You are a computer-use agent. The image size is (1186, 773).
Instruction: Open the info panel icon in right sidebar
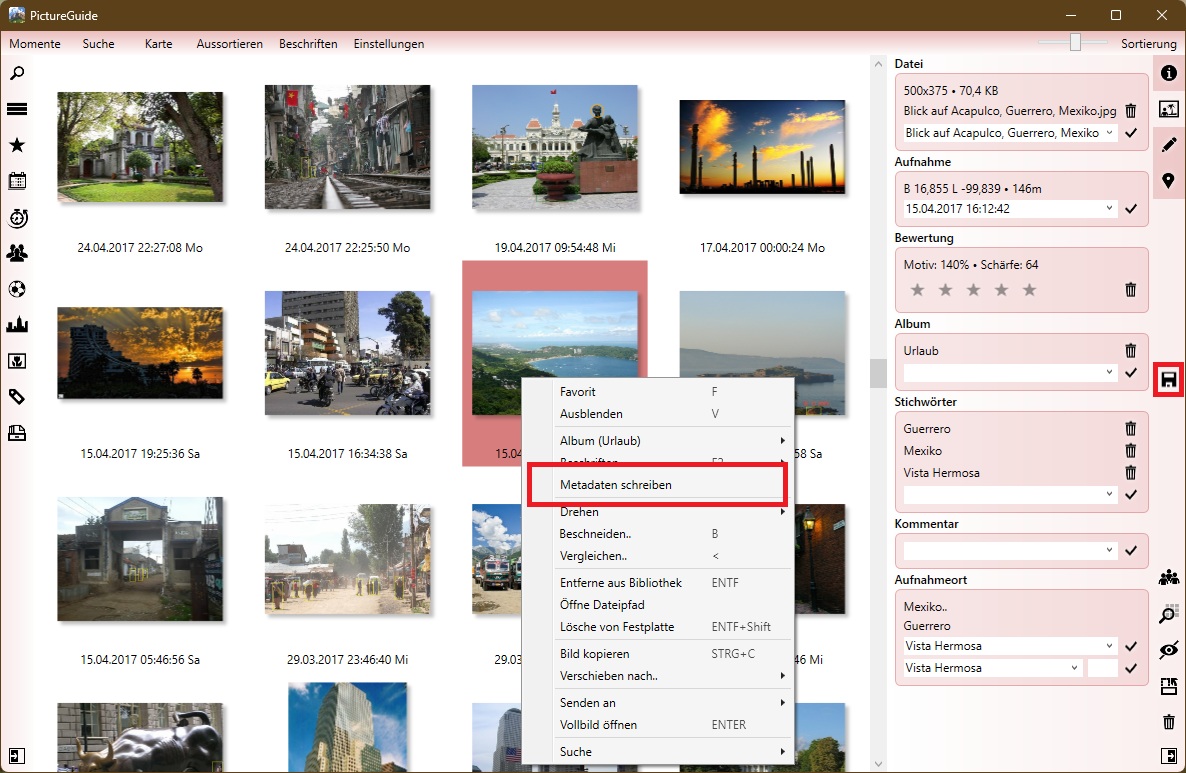[1167, 73]
